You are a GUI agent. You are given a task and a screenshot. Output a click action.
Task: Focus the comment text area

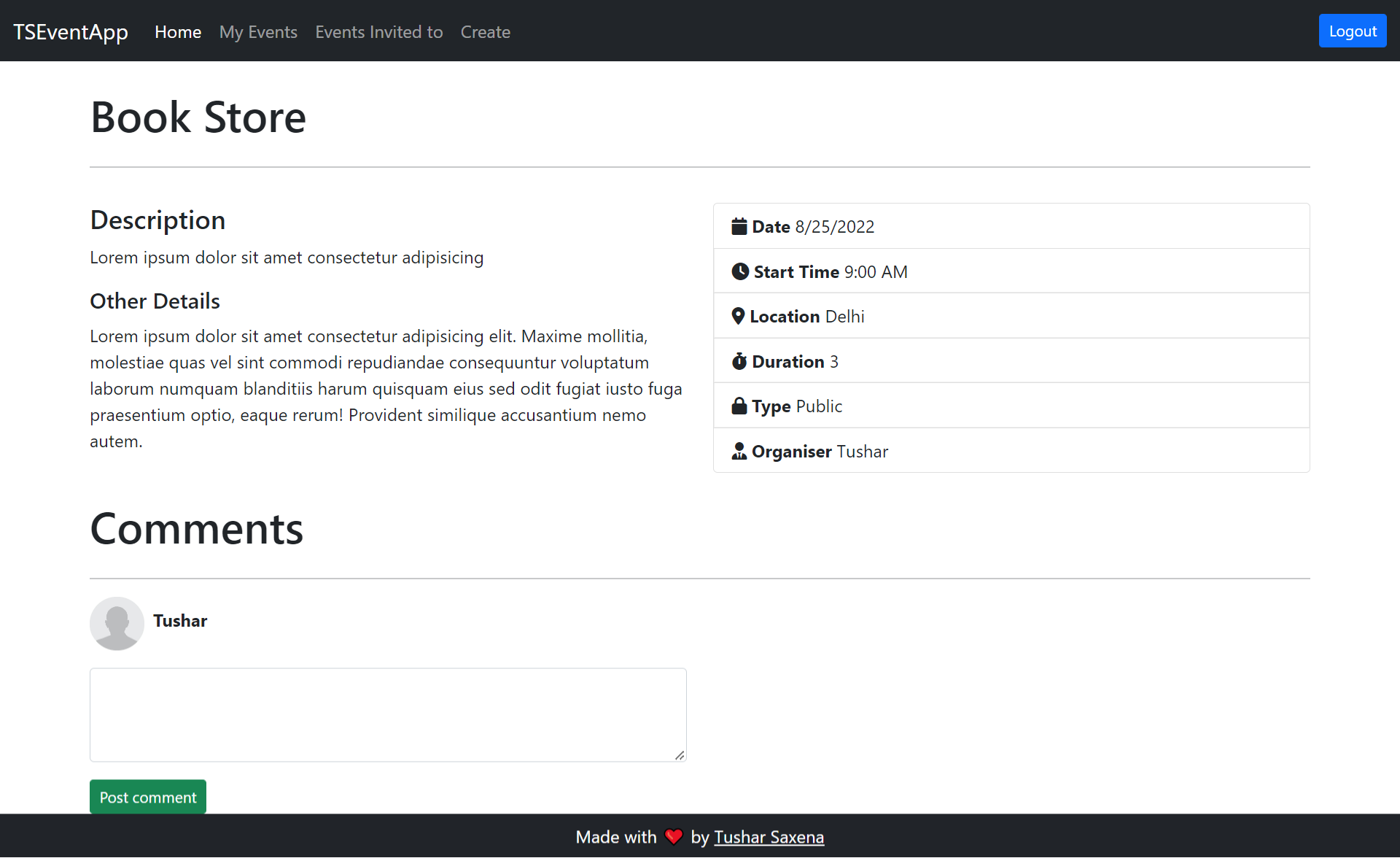click(x=388, y=714)
